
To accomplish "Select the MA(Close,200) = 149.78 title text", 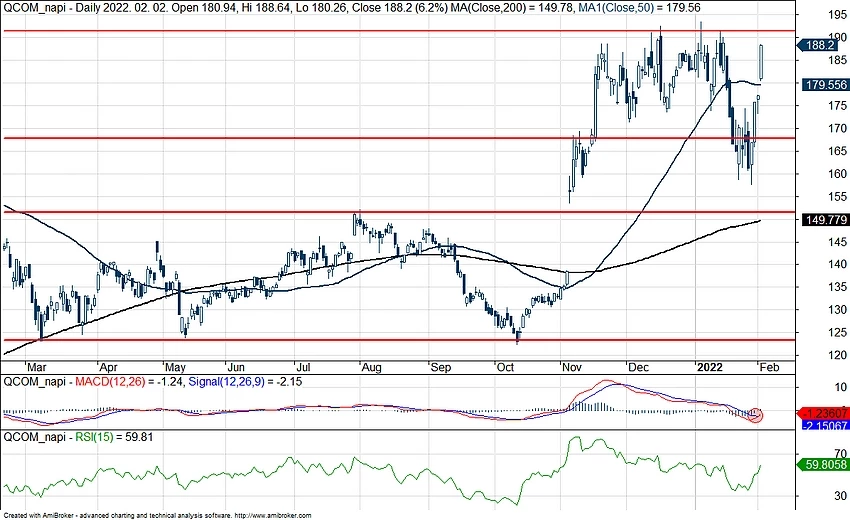I will (511, 8).
